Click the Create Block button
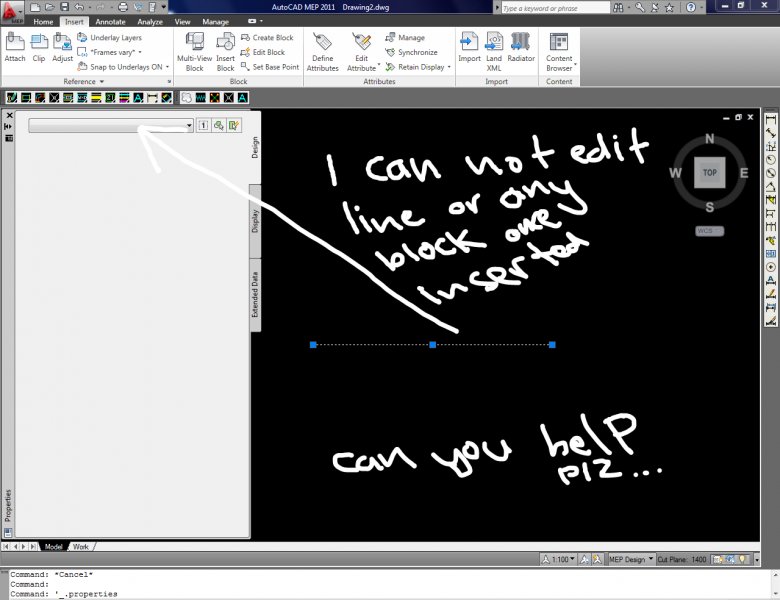 (267, 37)
